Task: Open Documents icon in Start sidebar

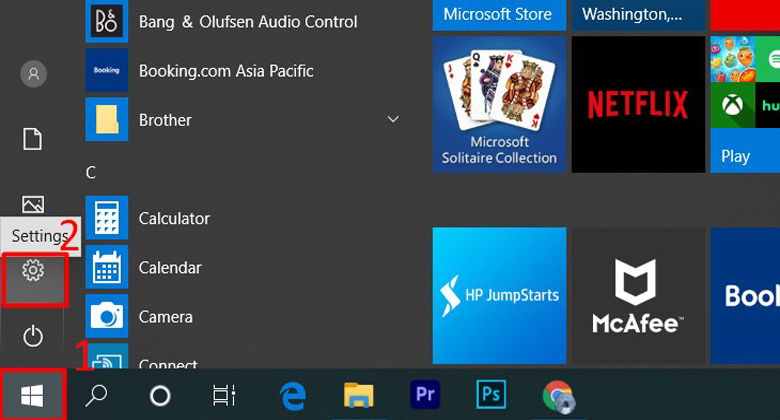Action: coord(33,138)
